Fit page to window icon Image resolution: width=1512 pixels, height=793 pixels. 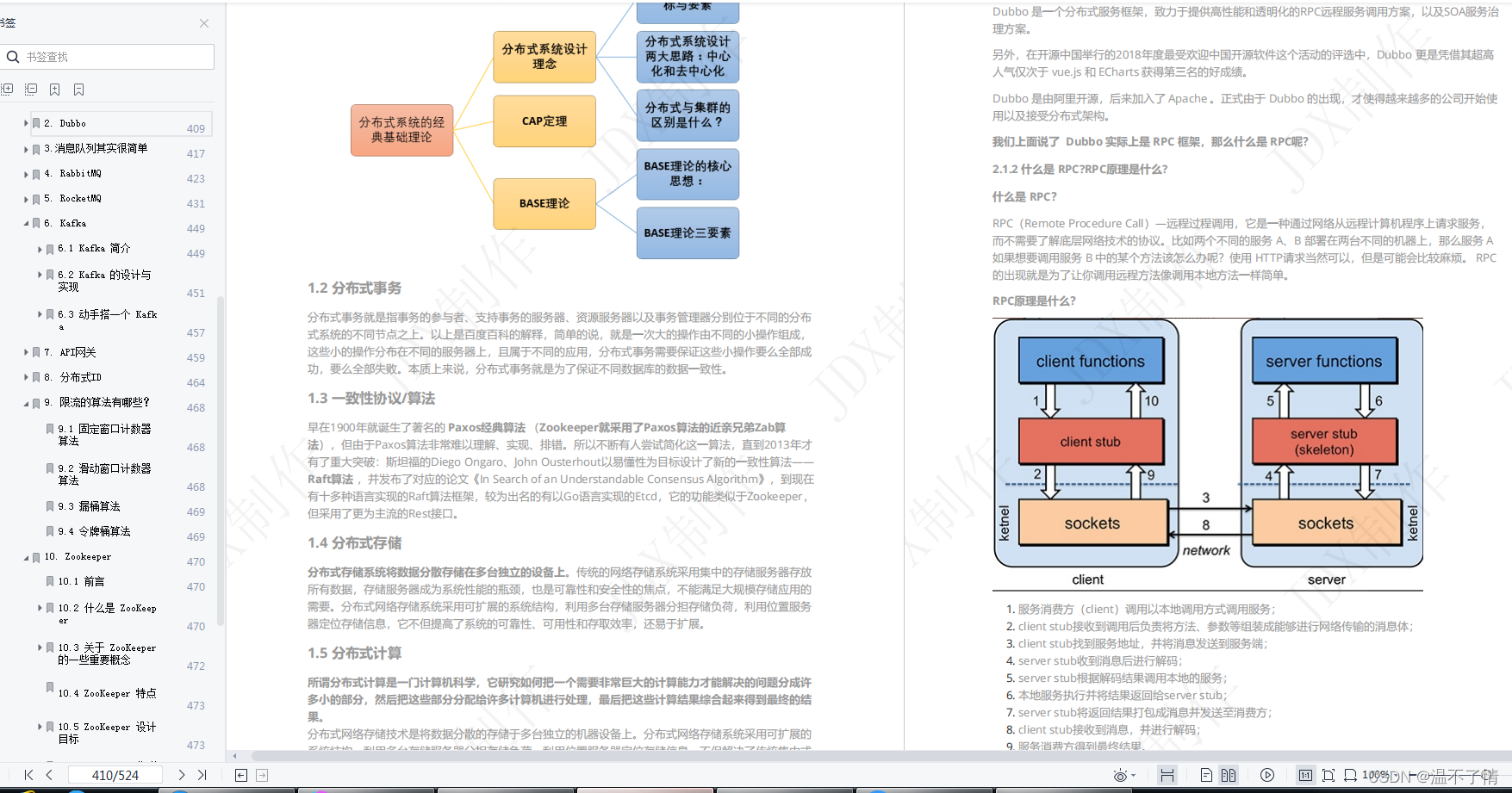pos(1328,775)
